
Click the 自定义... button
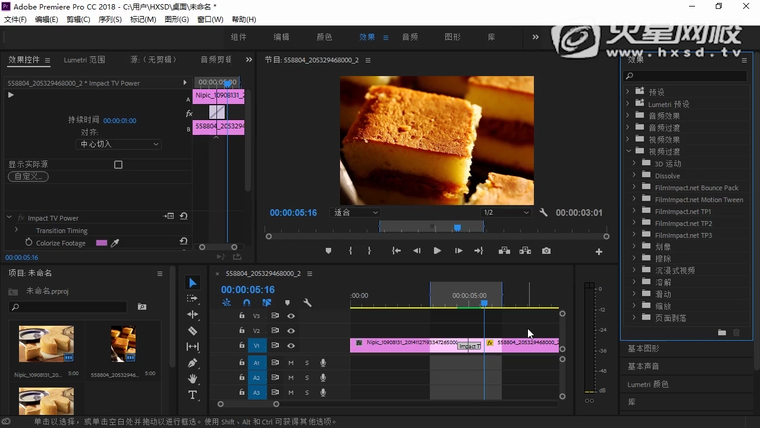[x=28, y=176]
